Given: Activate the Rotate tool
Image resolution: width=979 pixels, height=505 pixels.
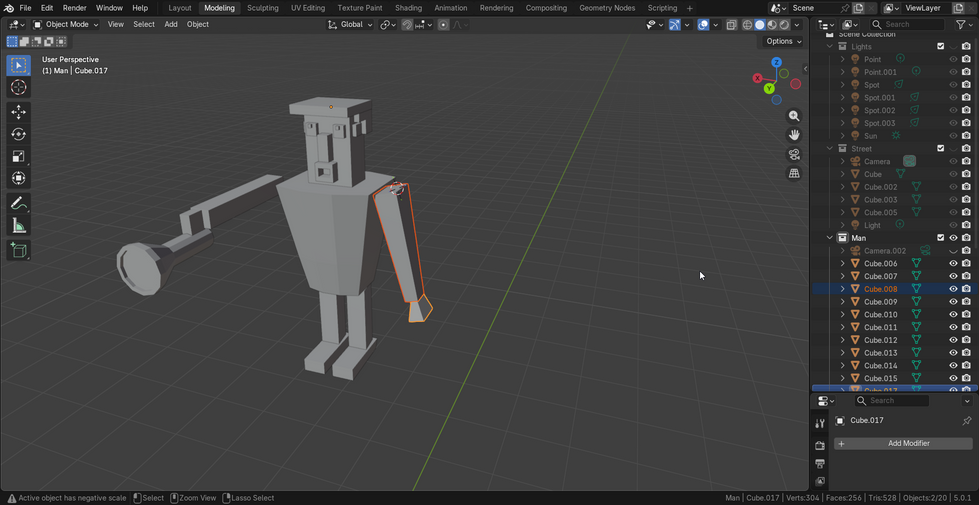Looking at the screenshot, I should [x=19, y=134].
